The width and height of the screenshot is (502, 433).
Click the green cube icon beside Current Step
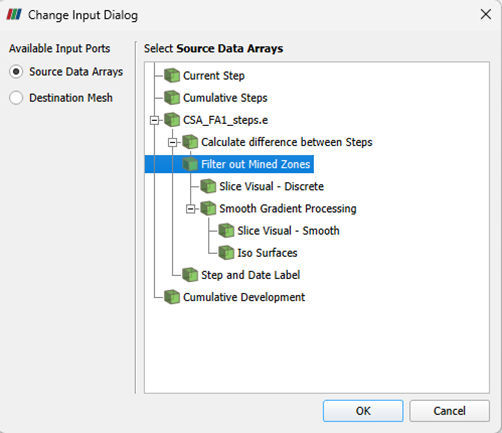point(172,75)
